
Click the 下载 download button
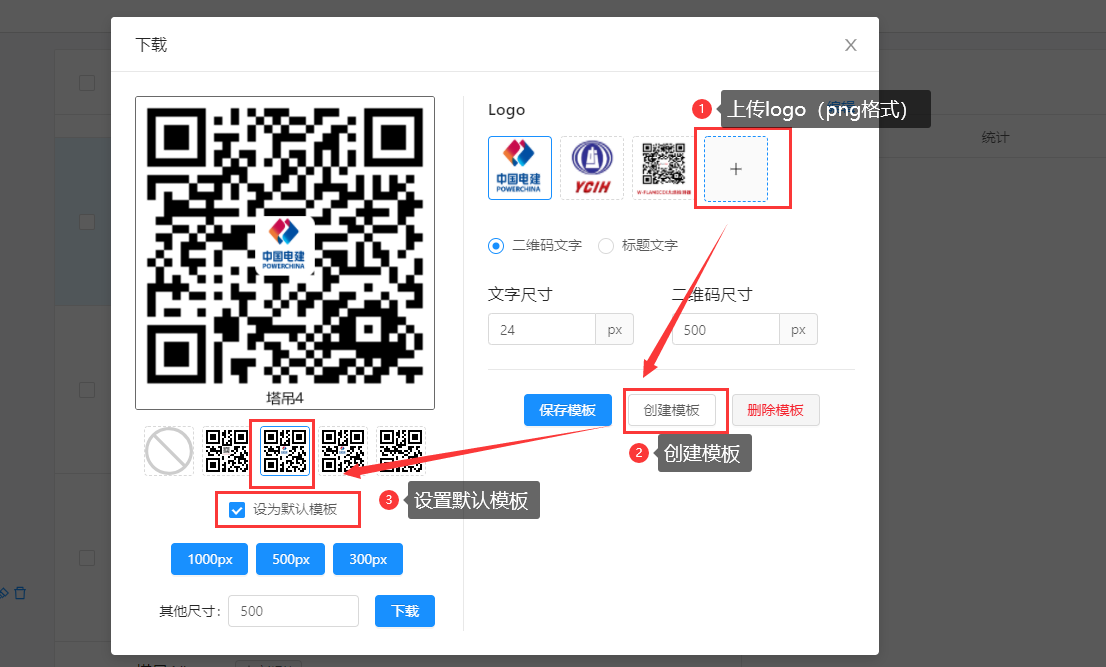coord(405,611)
